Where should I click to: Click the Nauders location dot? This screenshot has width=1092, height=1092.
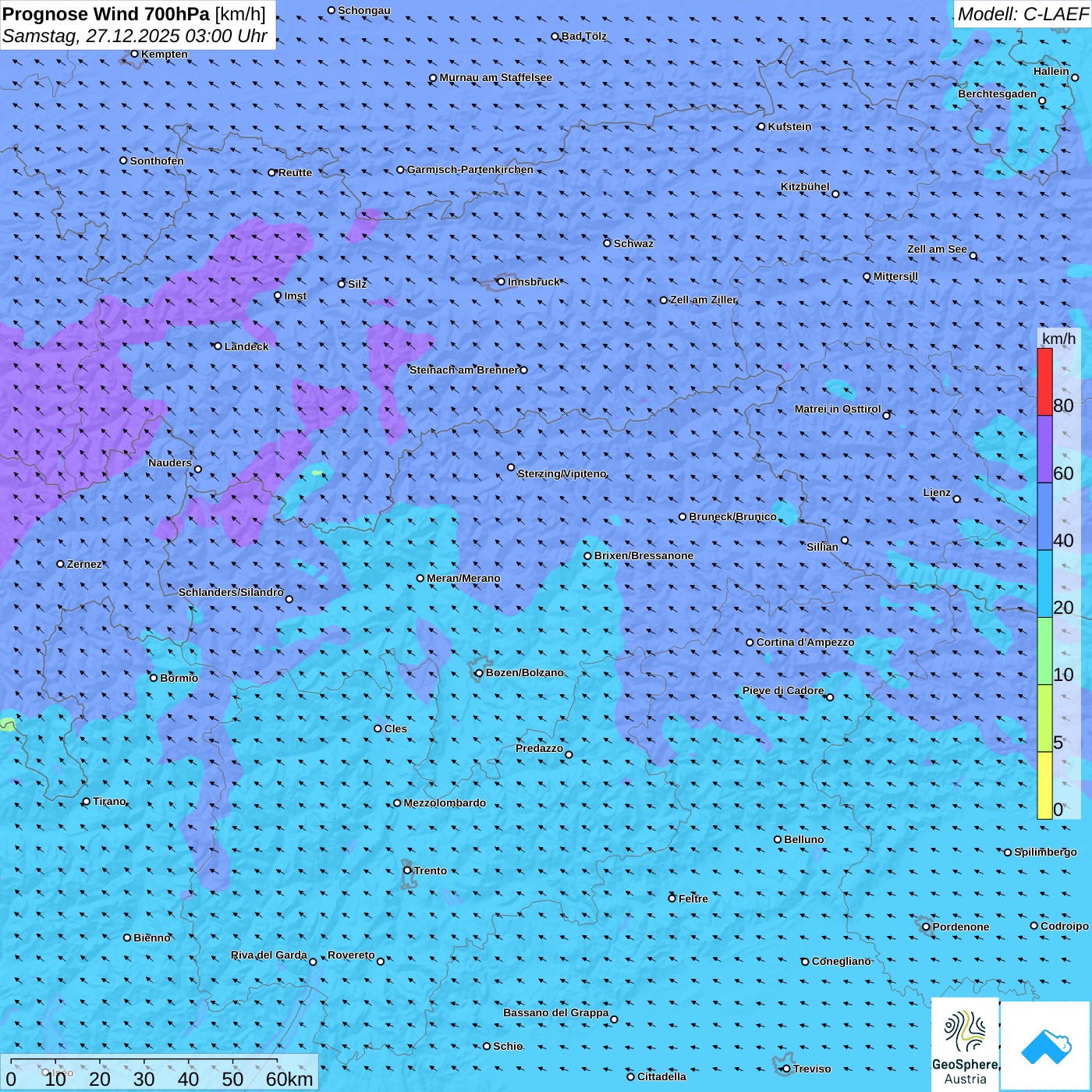tap(198, 470)
